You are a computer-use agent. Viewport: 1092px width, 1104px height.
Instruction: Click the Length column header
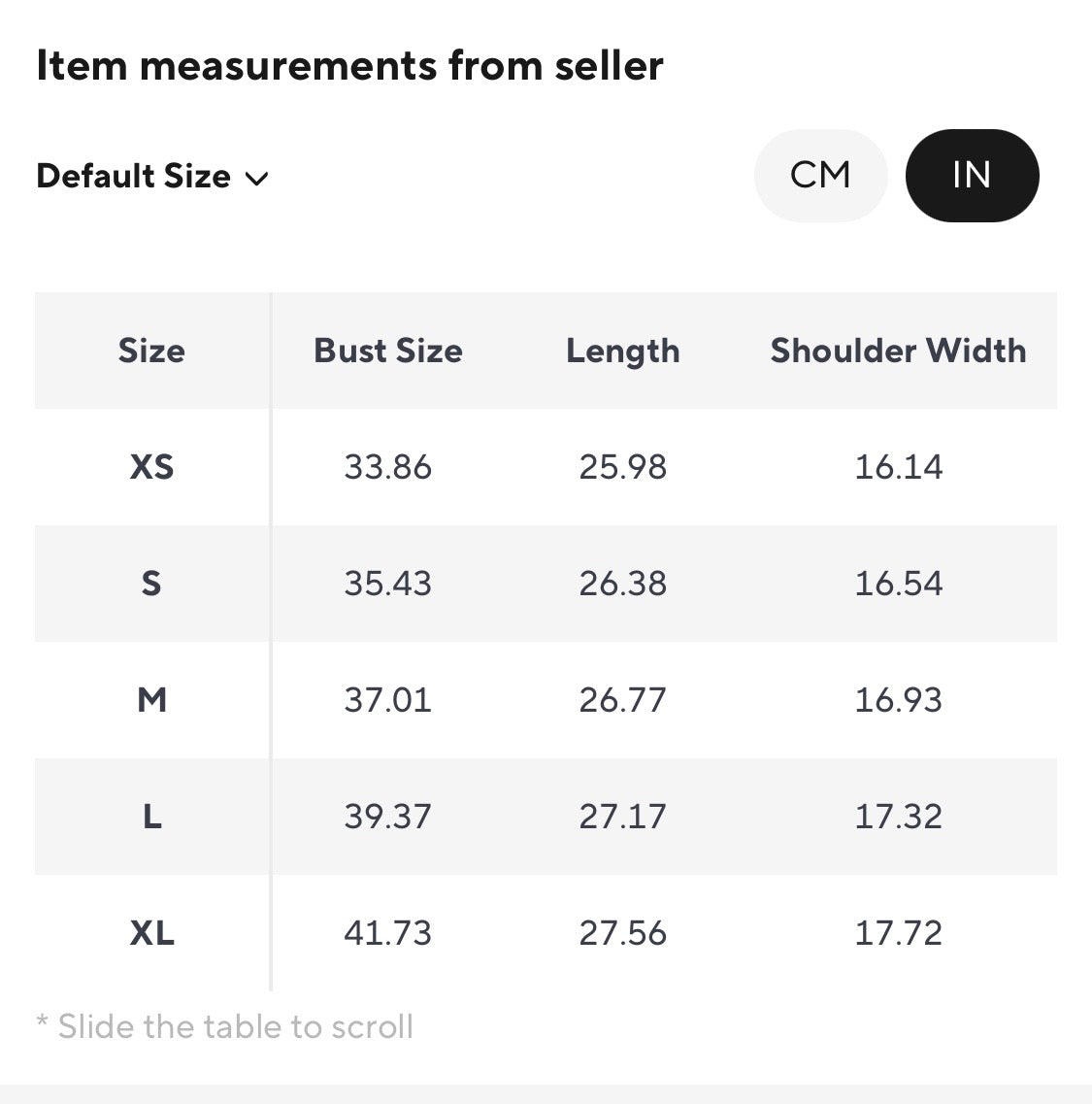coord(623,351)
